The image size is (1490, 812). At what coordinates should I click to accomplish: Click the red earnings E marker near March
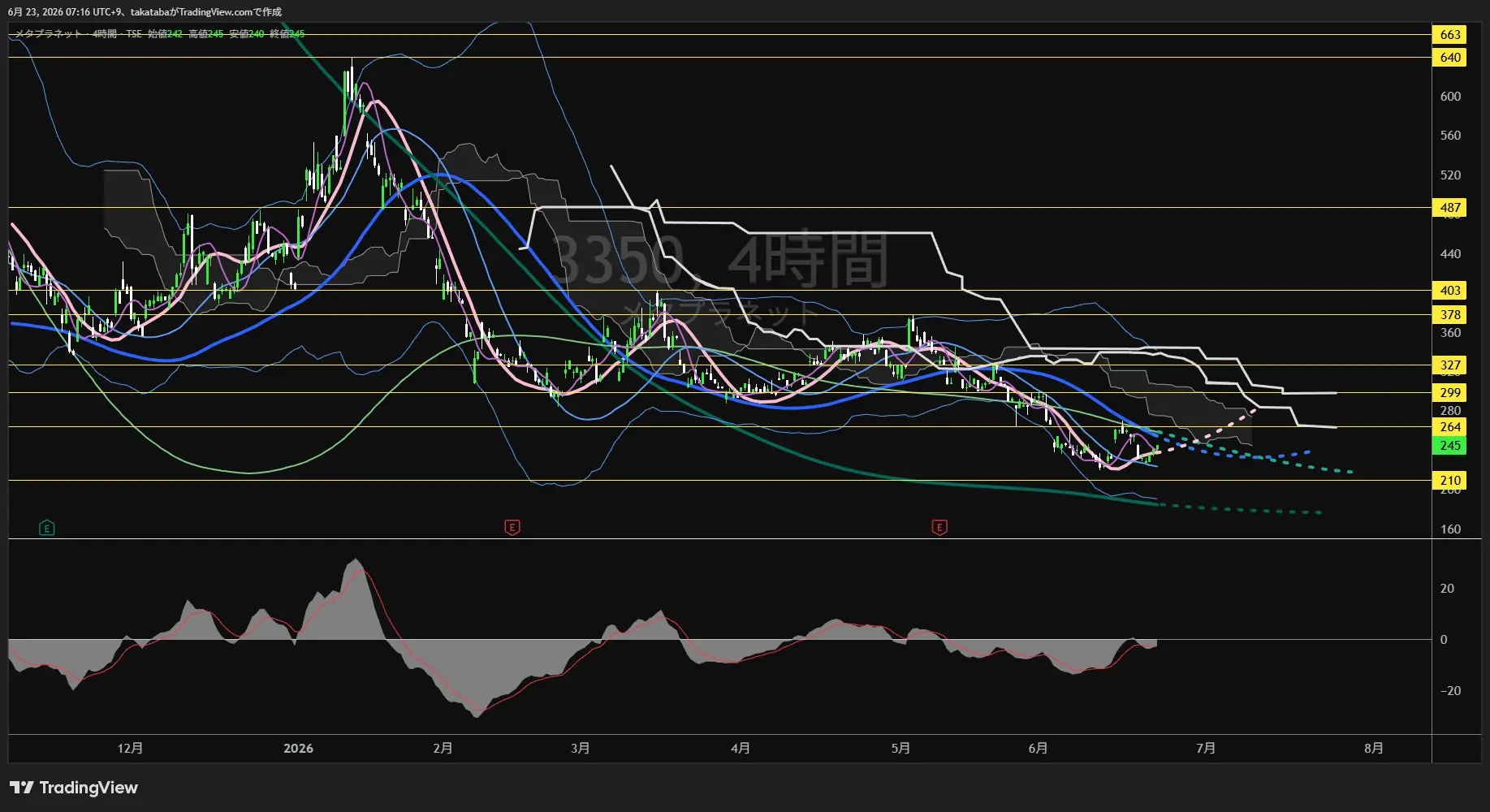(512, 528)
